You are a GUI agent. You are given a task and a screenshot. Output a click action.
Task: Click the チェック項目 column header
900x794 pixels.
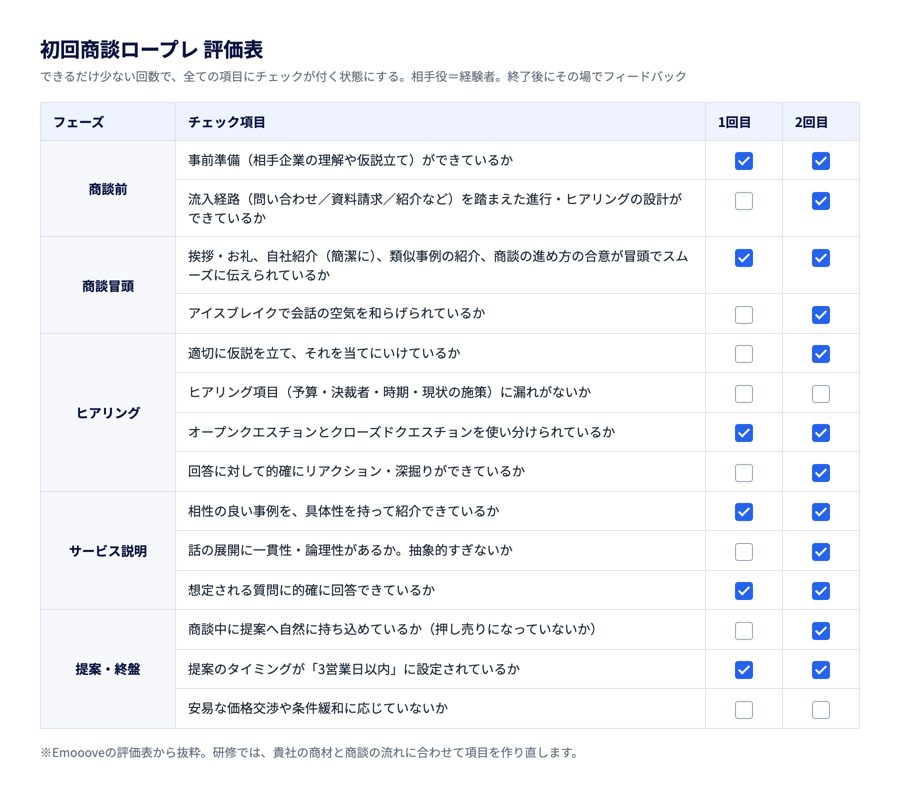(x=440, y=122)
